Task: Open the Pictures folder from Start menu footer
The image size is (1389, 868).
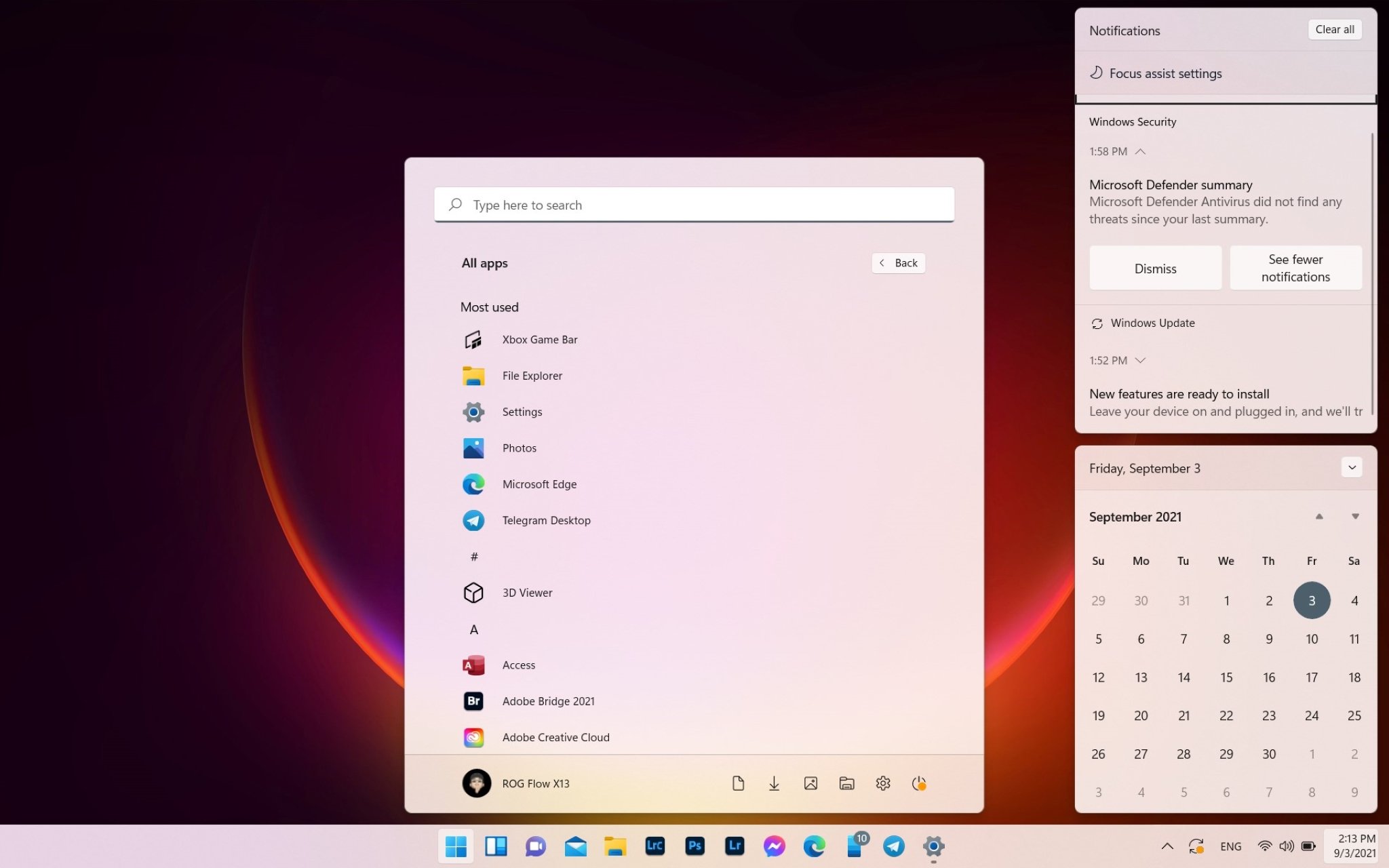Action: tap(810, 783)
